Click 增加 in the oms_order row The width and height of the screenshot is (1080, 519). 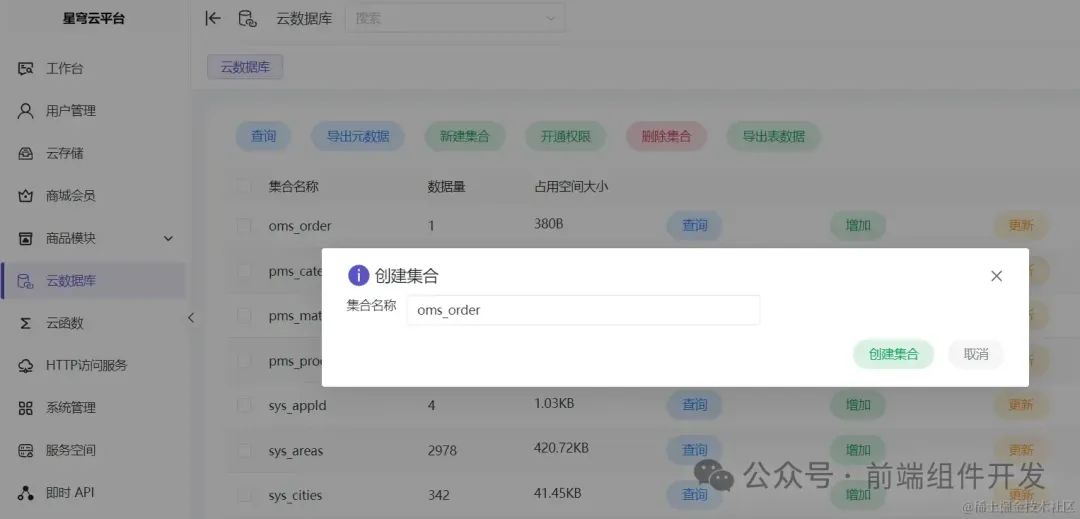click(x=858, y=226)
